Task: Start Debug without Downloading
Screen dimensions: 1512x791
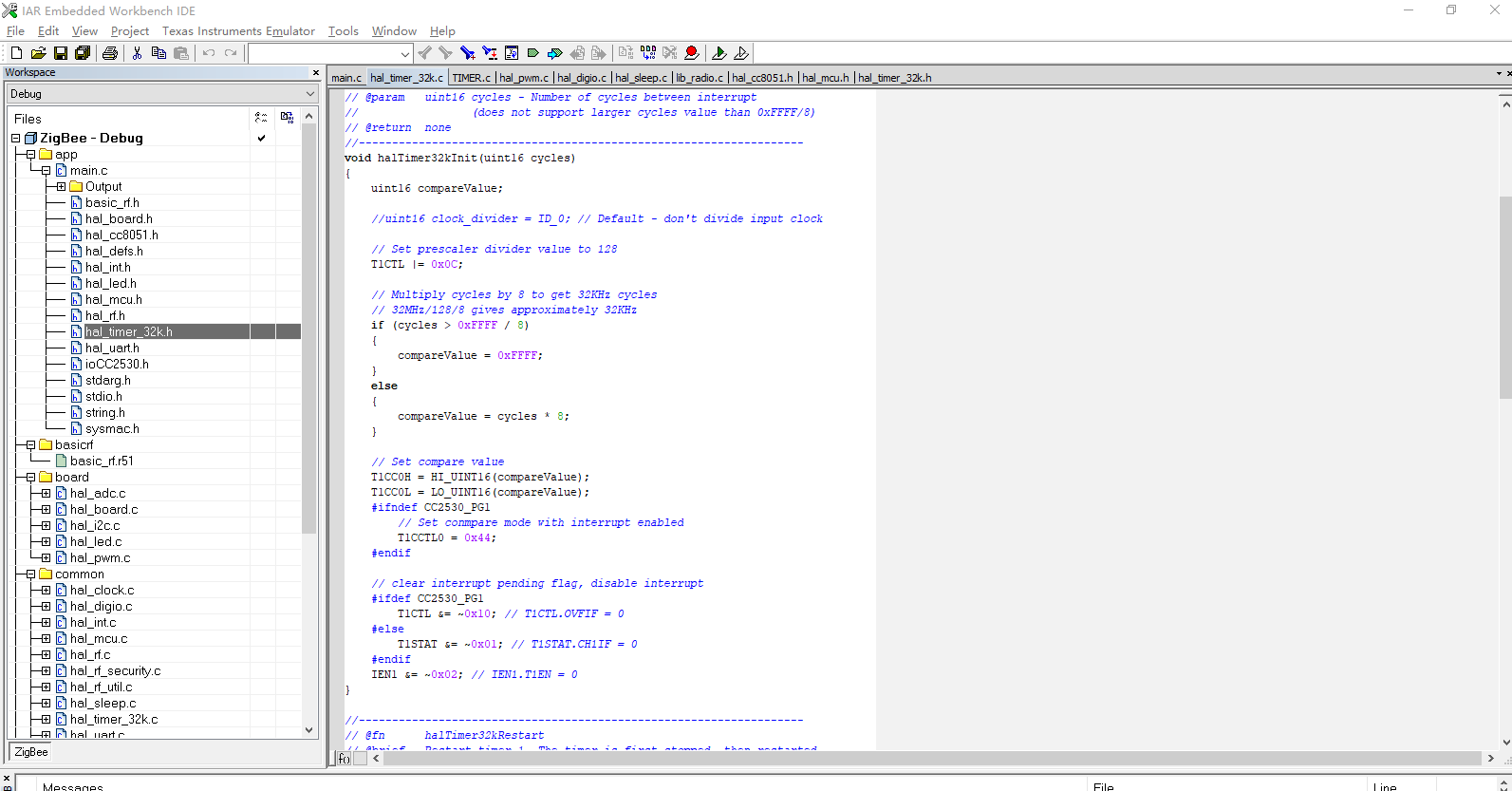Action: coord(741,53)
